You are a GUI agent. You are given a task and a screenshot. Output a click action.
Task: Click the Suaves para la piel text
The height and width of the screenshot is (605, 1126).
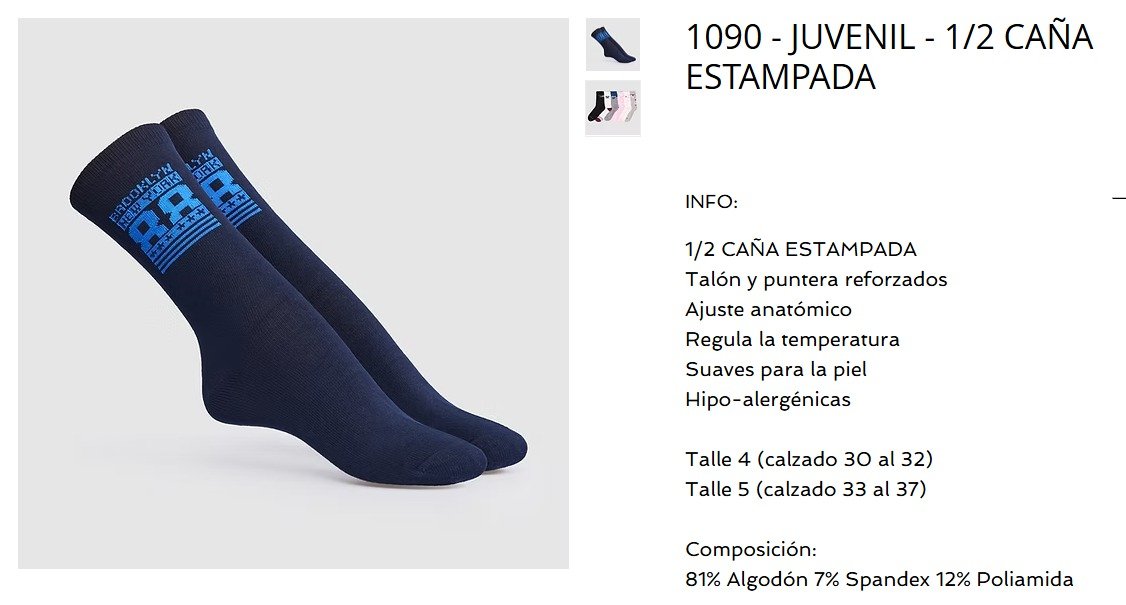click(x=776, y=369)
